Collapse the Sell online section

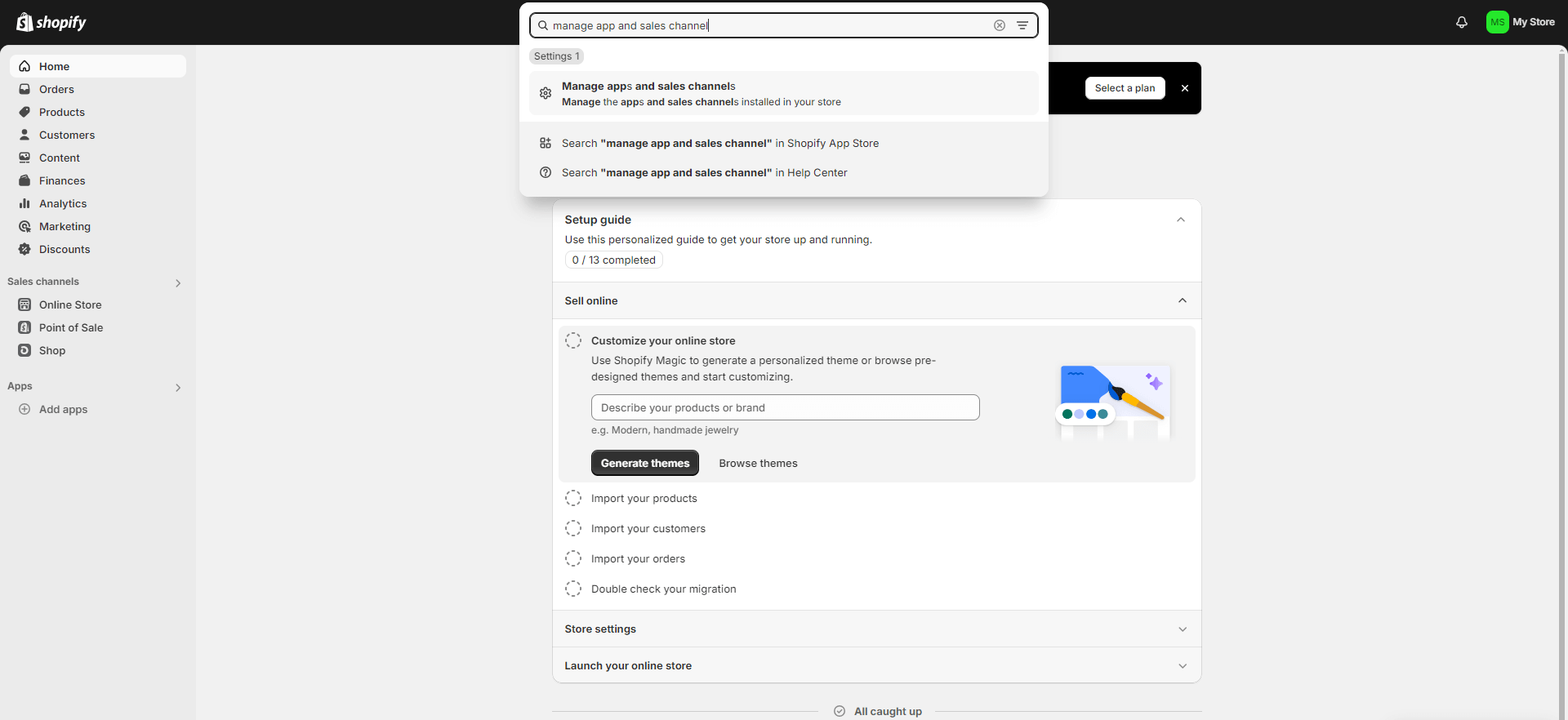coord(1183,300)
